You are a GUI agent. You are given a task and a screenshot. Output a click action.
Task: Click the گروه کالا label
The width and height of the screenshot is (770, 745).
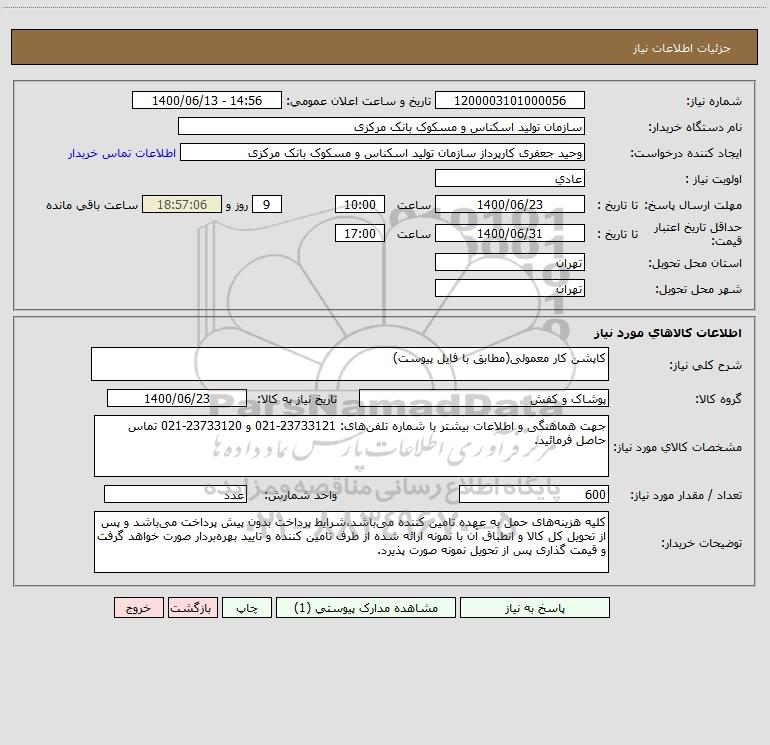pos(718,399)
